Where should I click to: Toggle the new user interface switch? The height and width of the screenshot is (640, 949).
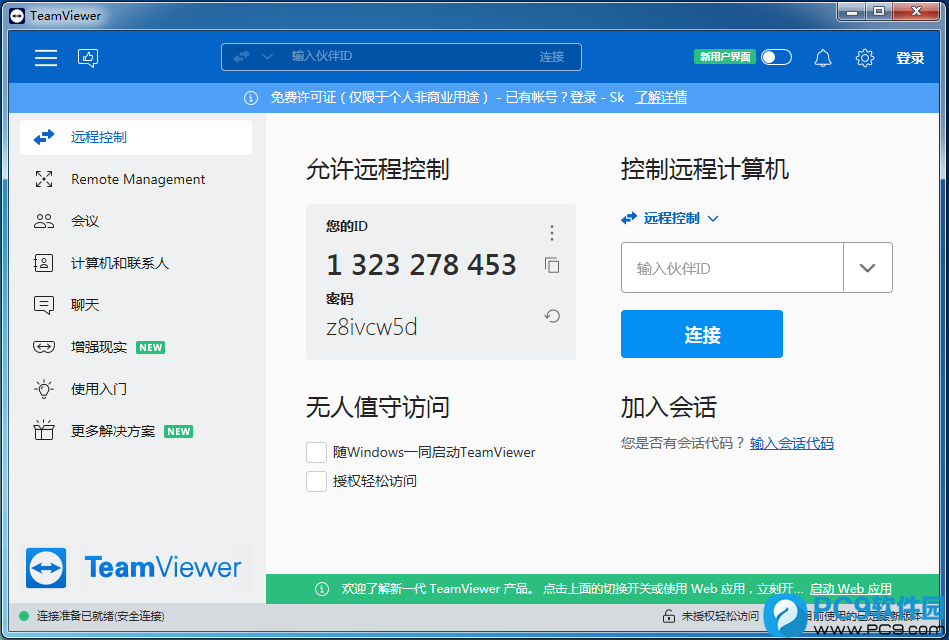776,57
